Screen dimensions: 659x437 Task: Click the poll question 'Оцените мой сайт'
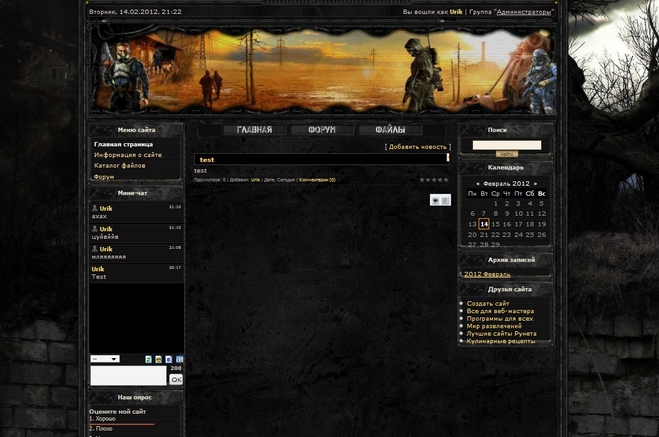coord(117,411)
